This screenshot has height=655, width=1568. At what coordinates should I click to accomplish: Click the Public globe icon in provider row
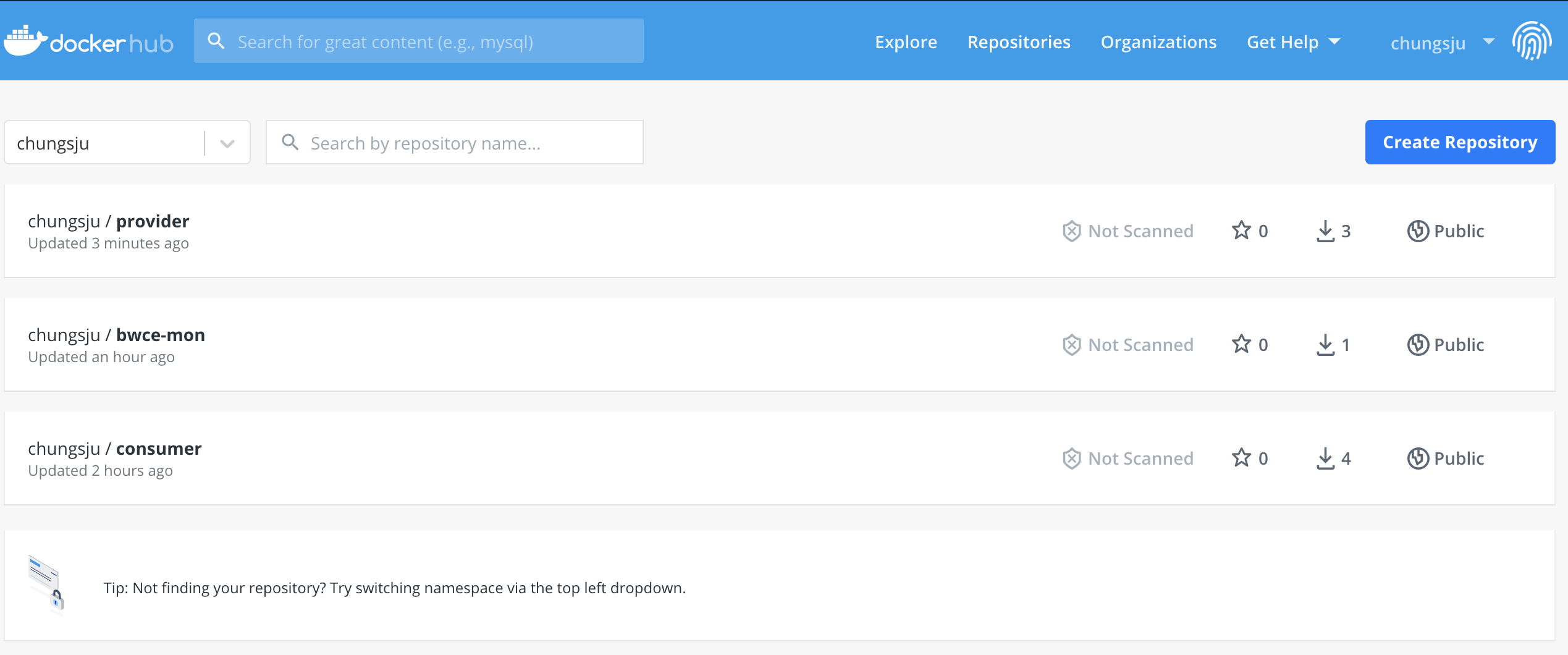tap(1418, 231)
